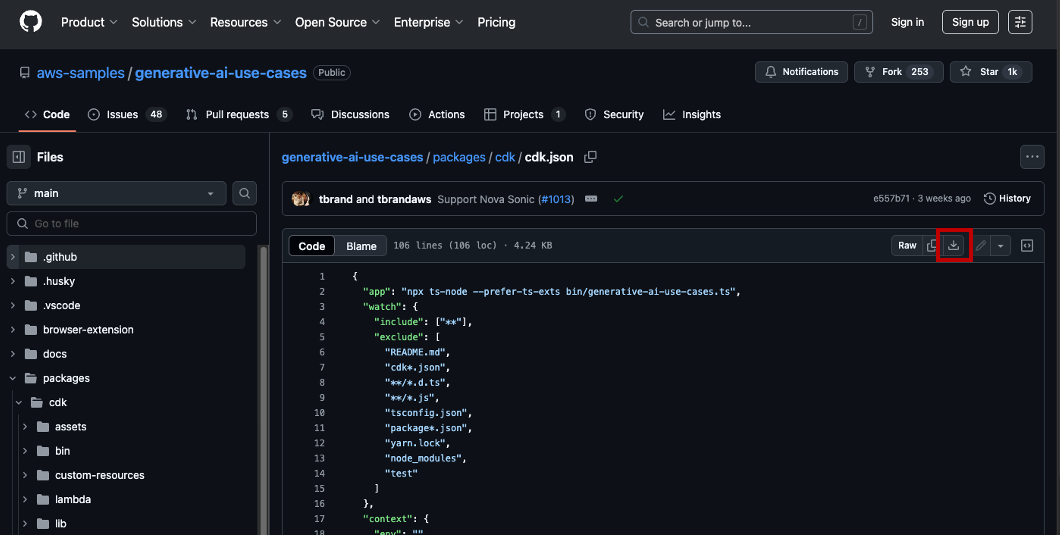Select line number 10
Image resolution: width=1060 pixels, height=535 pixels.
319,413
